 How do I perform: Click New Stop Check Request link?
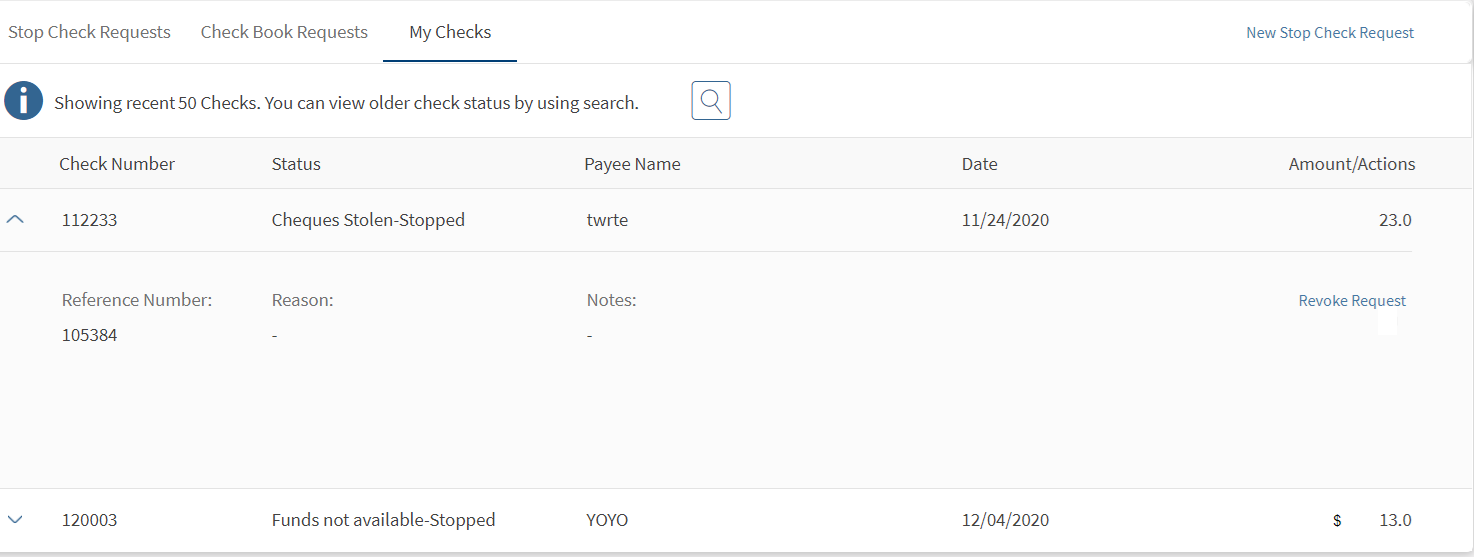click(1329, 33)
